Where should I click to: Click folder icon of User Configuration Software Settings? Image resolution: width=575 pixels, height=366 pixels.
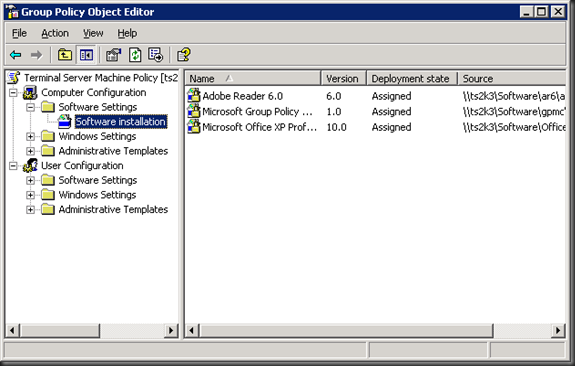coord(48,180)
